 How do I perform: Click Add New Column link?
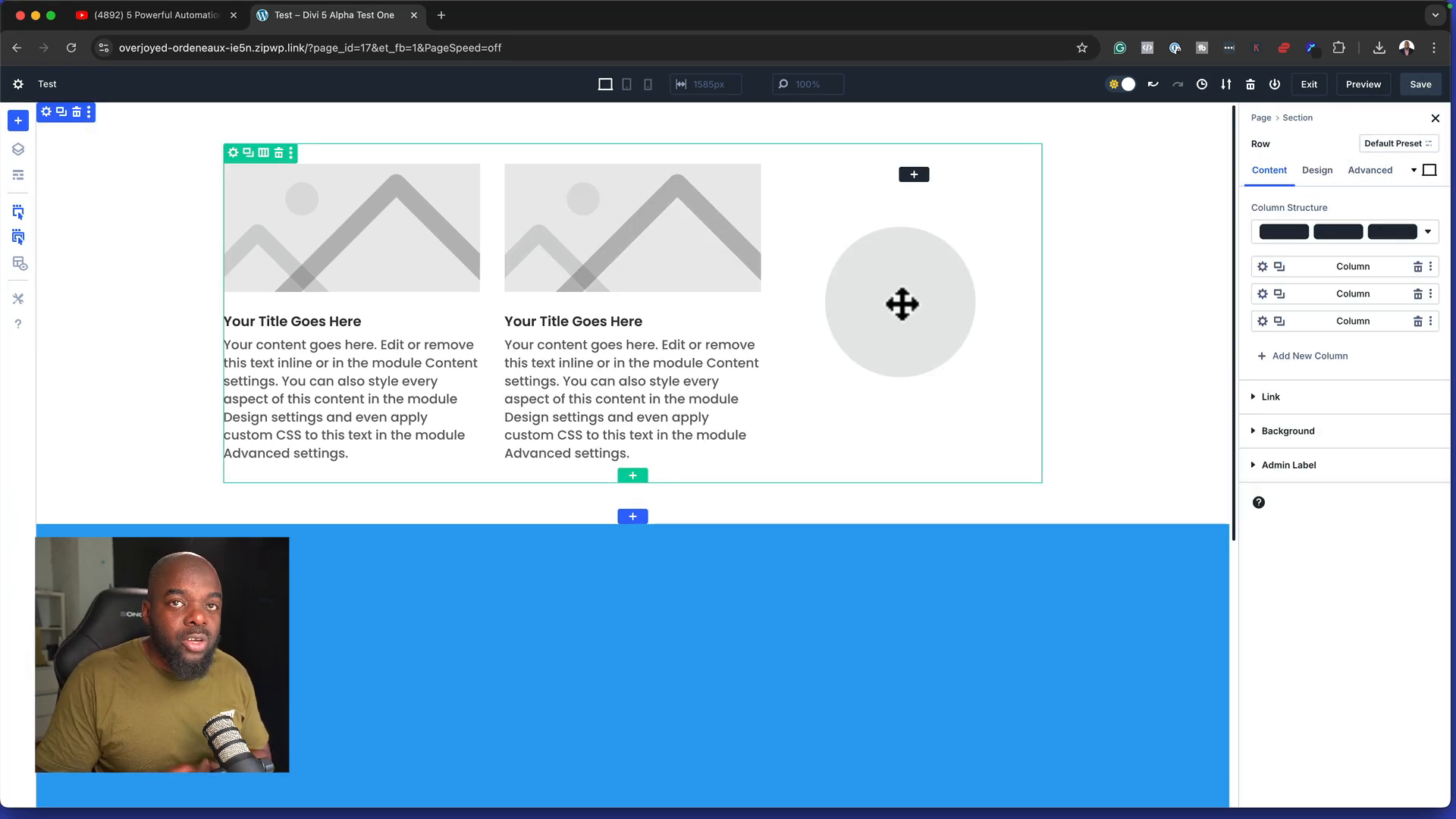(x=1309, y=356)
